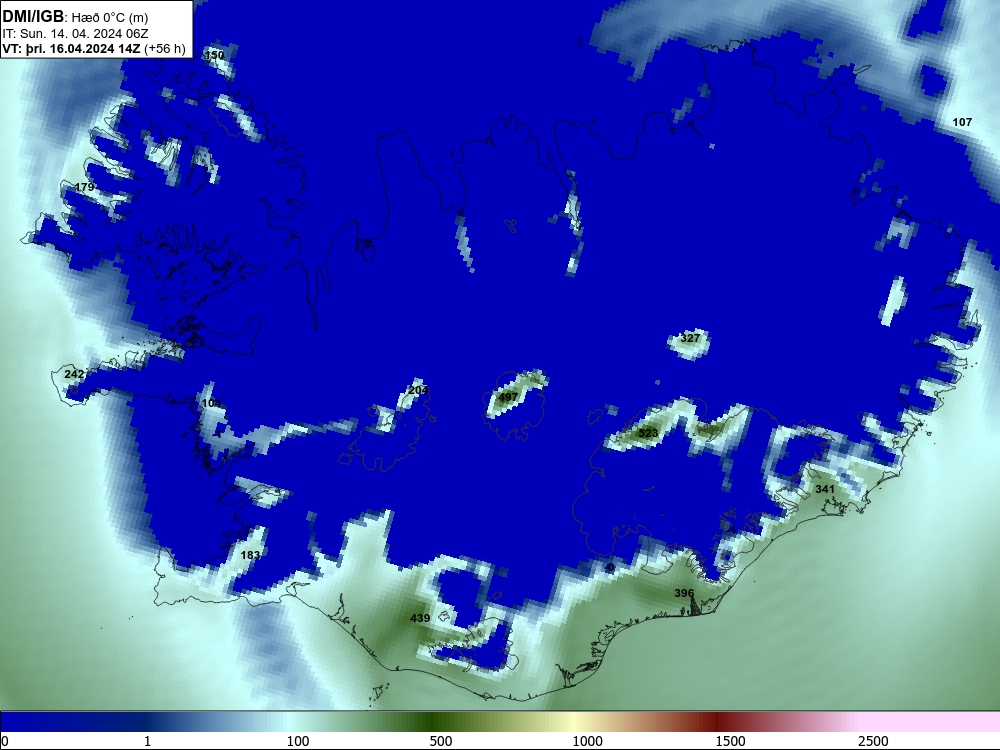This screenshot has width=1000, height=750.
Task: Click the 179 value label in the Westfjords
Action: click(x=84, y=188)
